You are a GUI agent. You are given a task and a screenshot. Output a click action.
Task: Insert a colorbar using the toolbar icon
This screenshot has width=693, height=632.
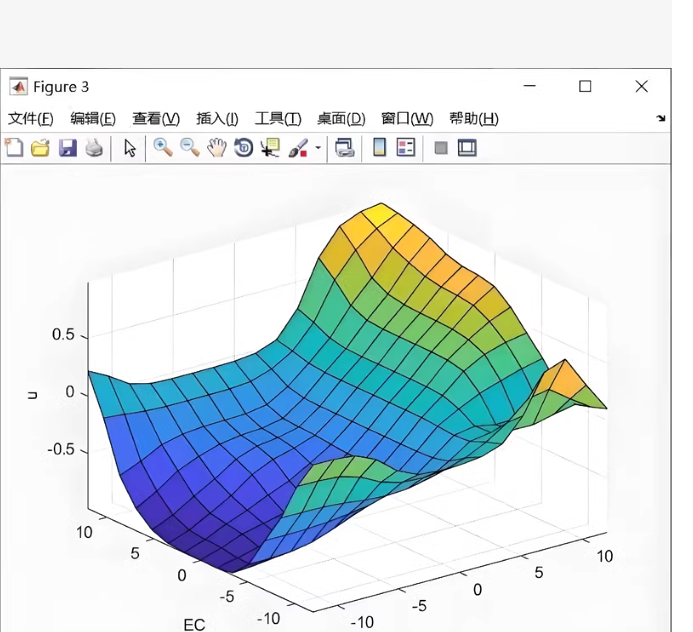tap(380, 148)
